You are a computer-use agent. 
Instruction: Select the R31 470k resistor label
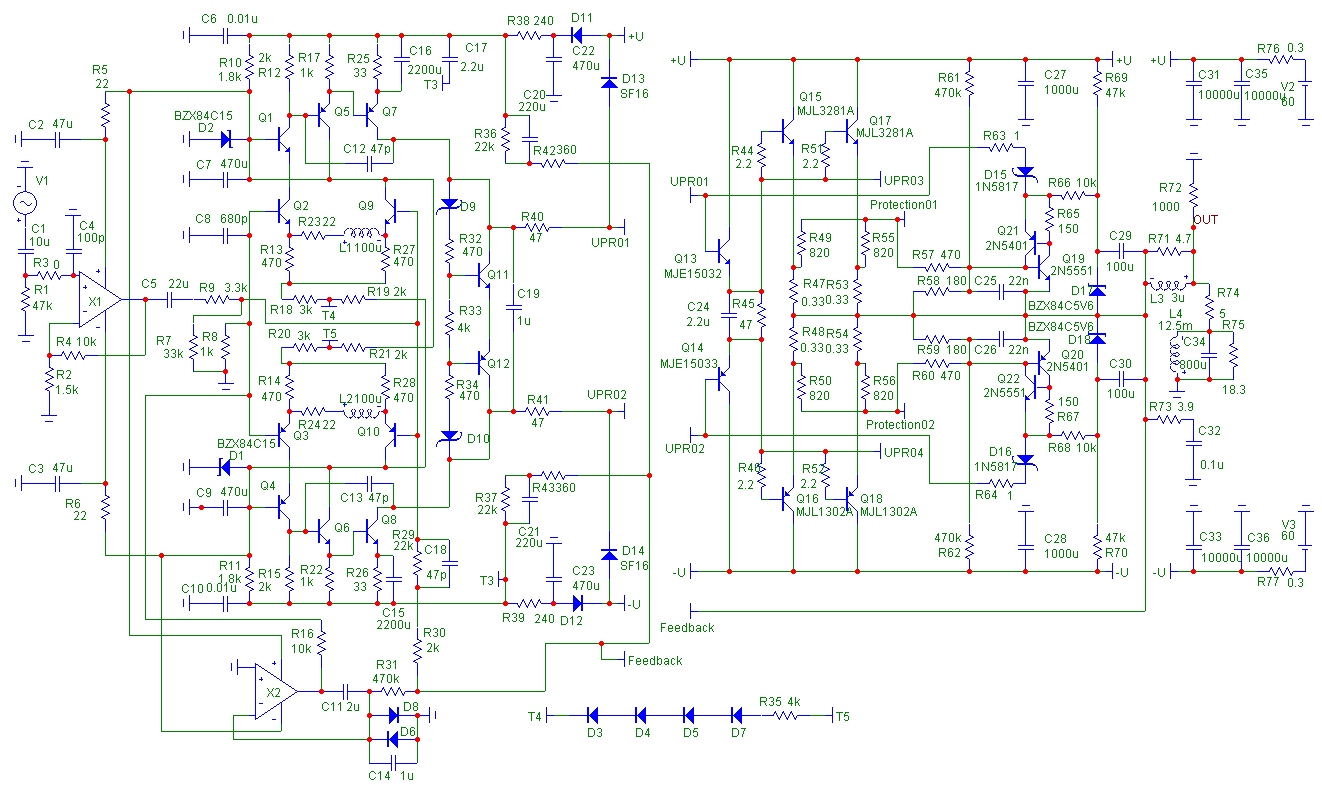pos(387,671)
